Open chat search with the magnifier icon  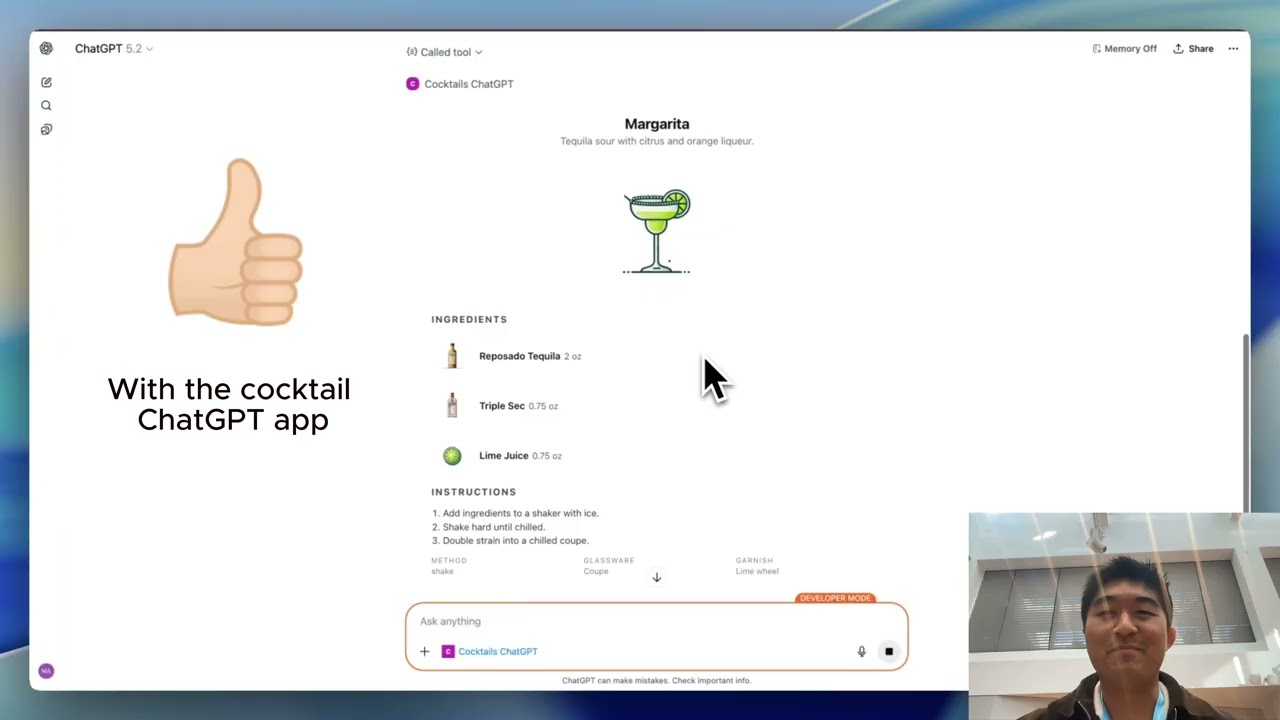point(46,105)
